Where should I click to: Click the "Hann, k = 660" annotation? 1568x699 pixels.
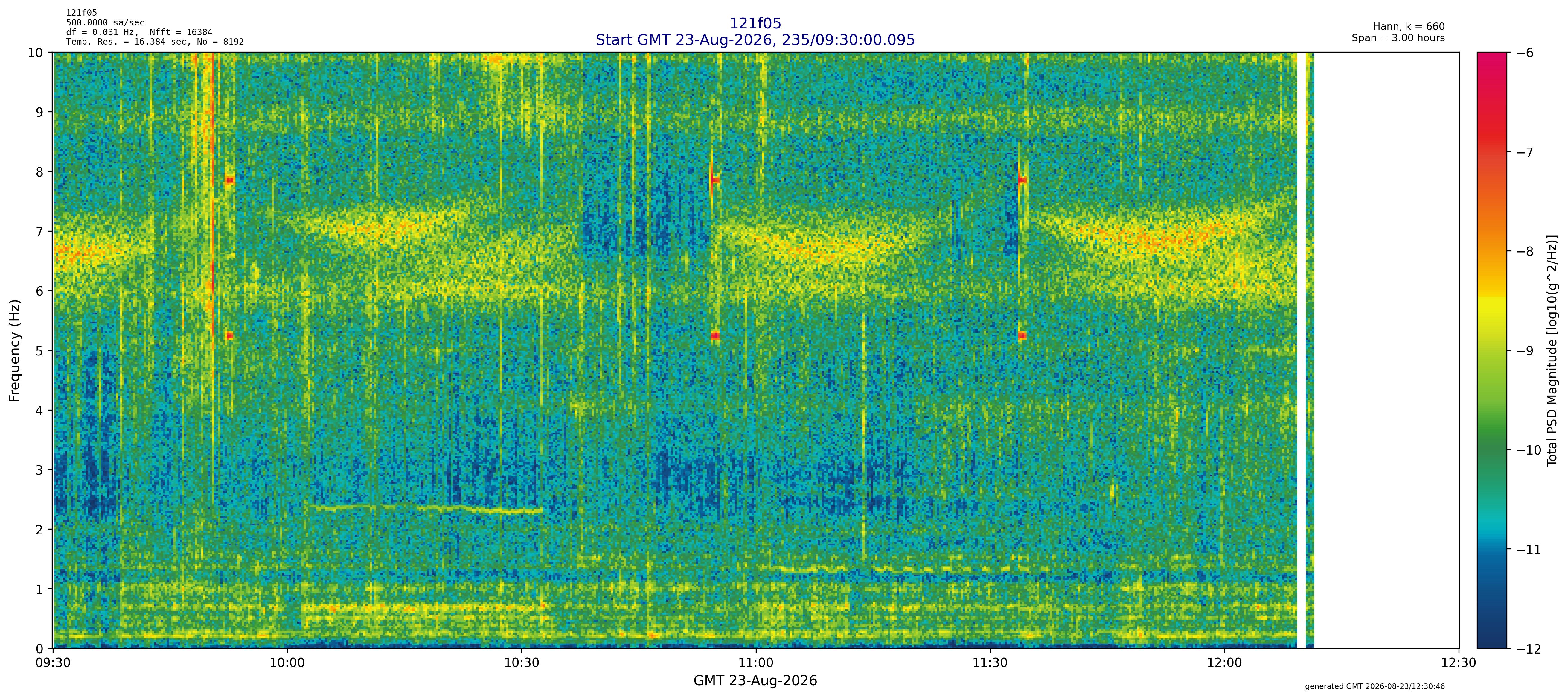[x=1409, y=27]
